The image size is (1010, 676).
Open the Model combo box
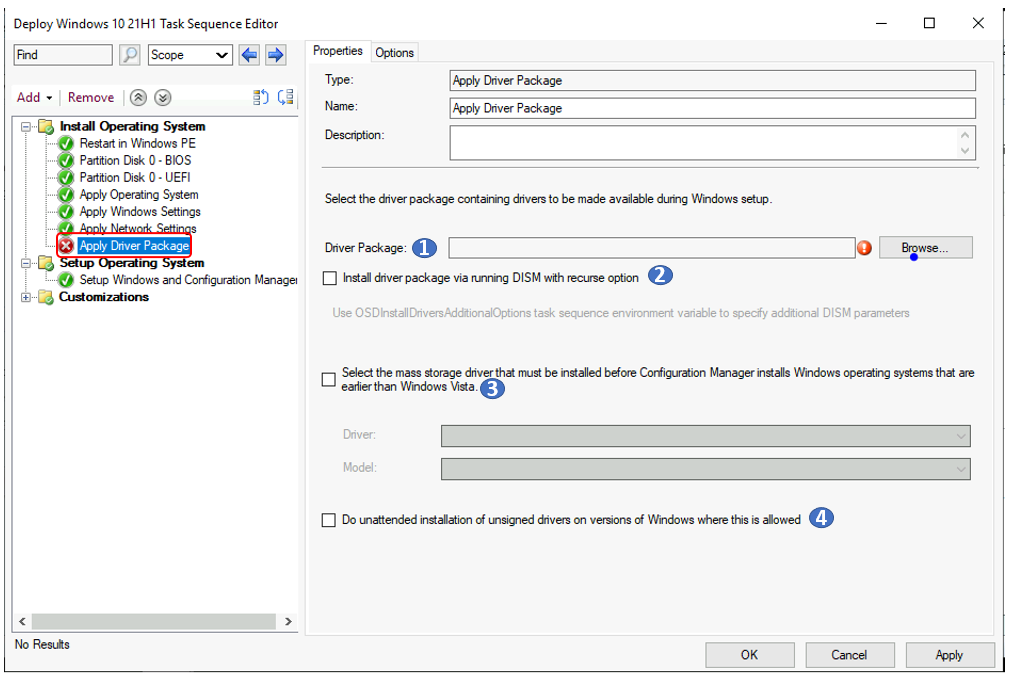(x=705, y=468)
